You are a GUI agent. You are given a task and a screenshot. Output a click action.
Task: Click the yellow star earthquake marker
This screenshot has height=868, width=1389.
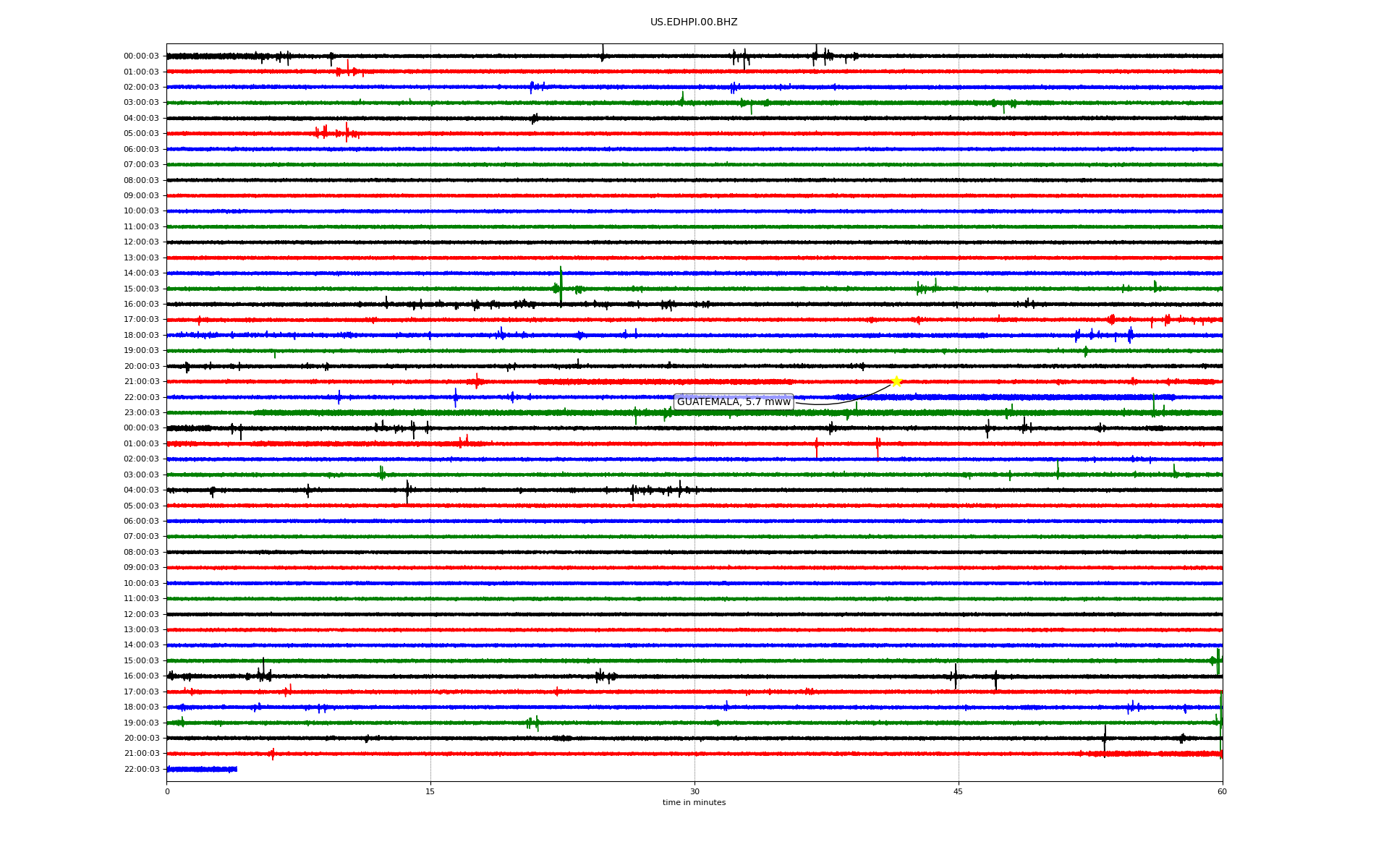pyautogui.click(x=896, y=381)
